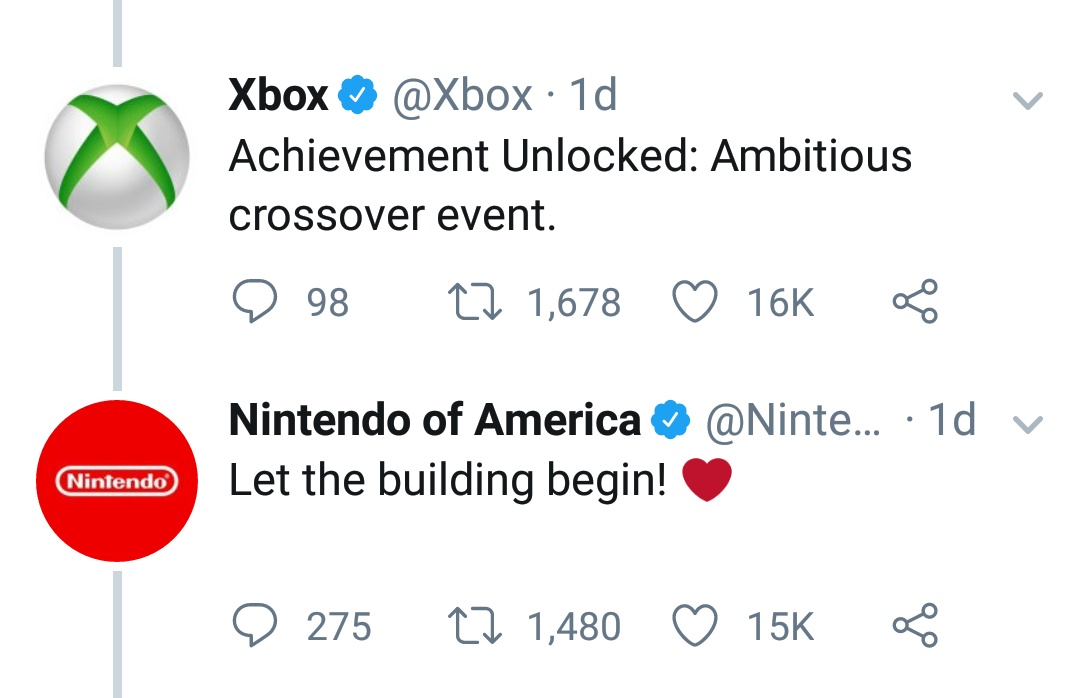Open the @Xbox handle link
This screenshot has width=1079, height=698.
click(x=461, y=96)
